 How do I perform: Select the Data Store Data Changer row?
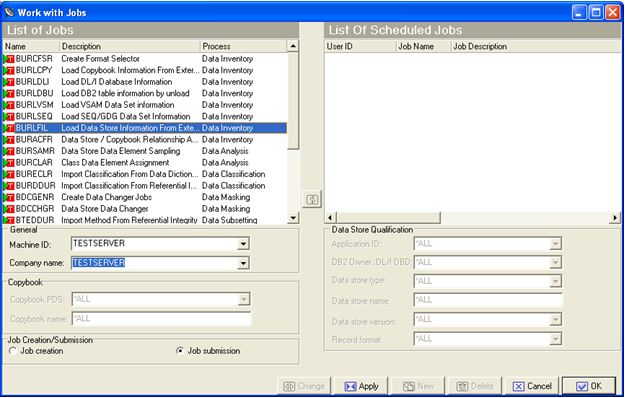pos(145,209)
